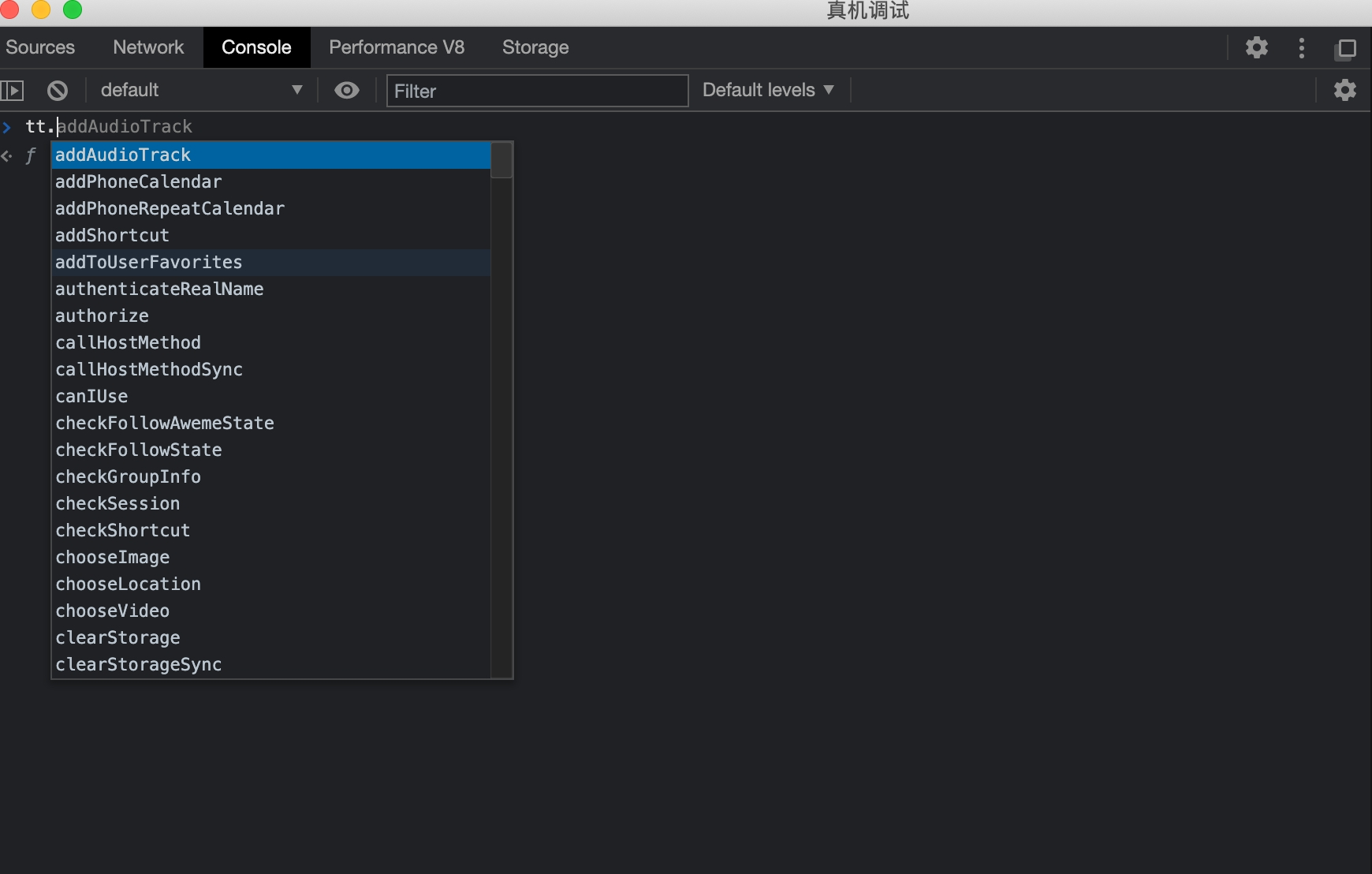
Task: Switch to the Network tab
Action: (148, 47)
